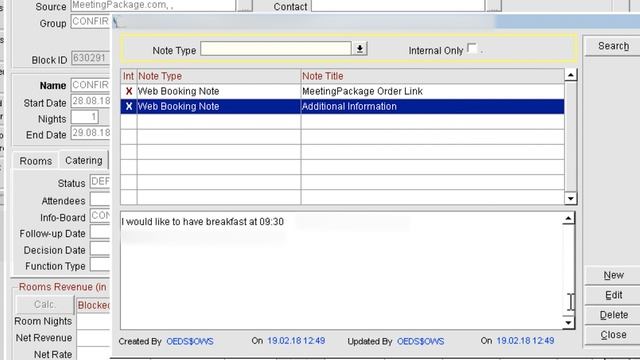Click the Start Date field 28.08.18
This screenshot has height=360, width=640.
[90, 101]
